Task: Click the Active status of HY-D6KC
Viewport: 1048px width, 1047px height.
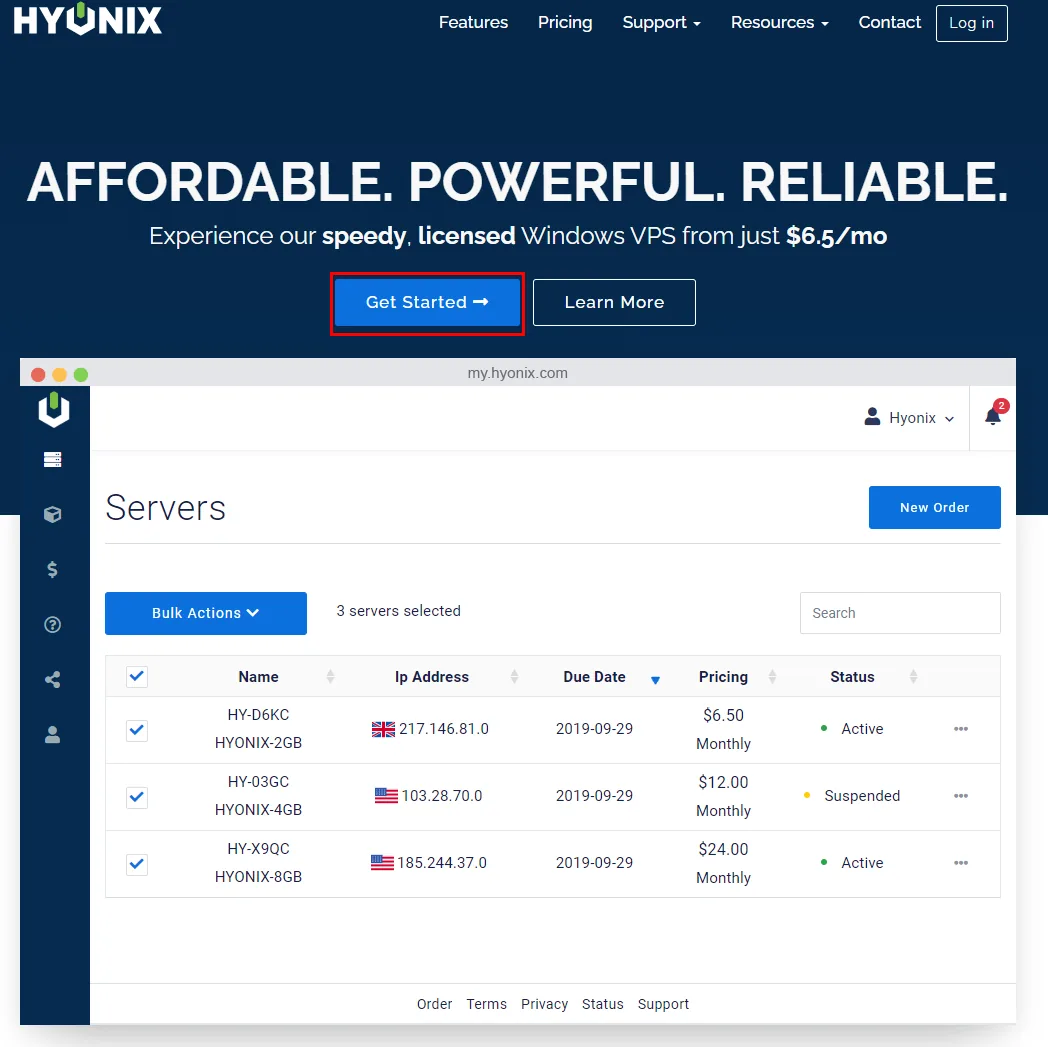Action: click(862, 730)
